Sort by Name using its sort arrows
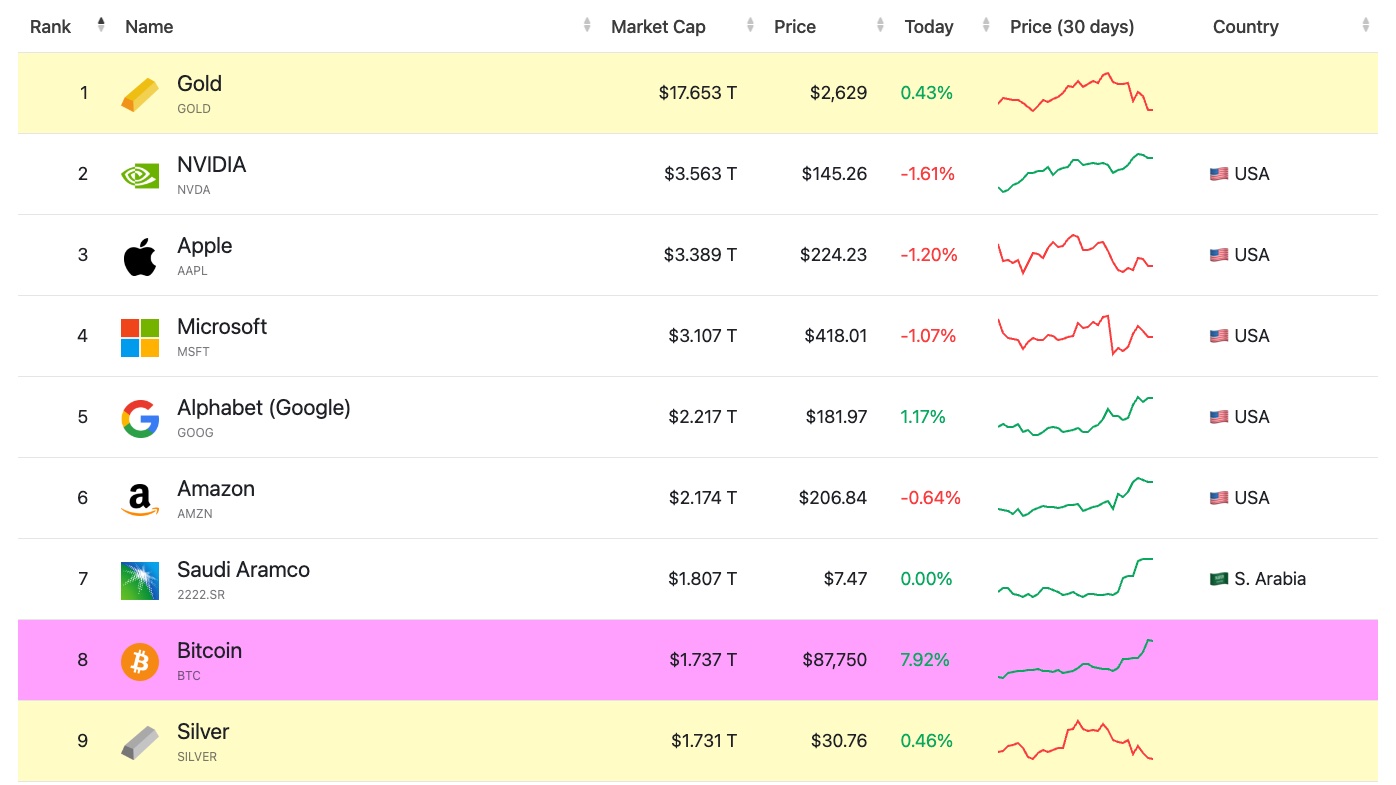This screenshot has height=785, width=1396. 587,26
